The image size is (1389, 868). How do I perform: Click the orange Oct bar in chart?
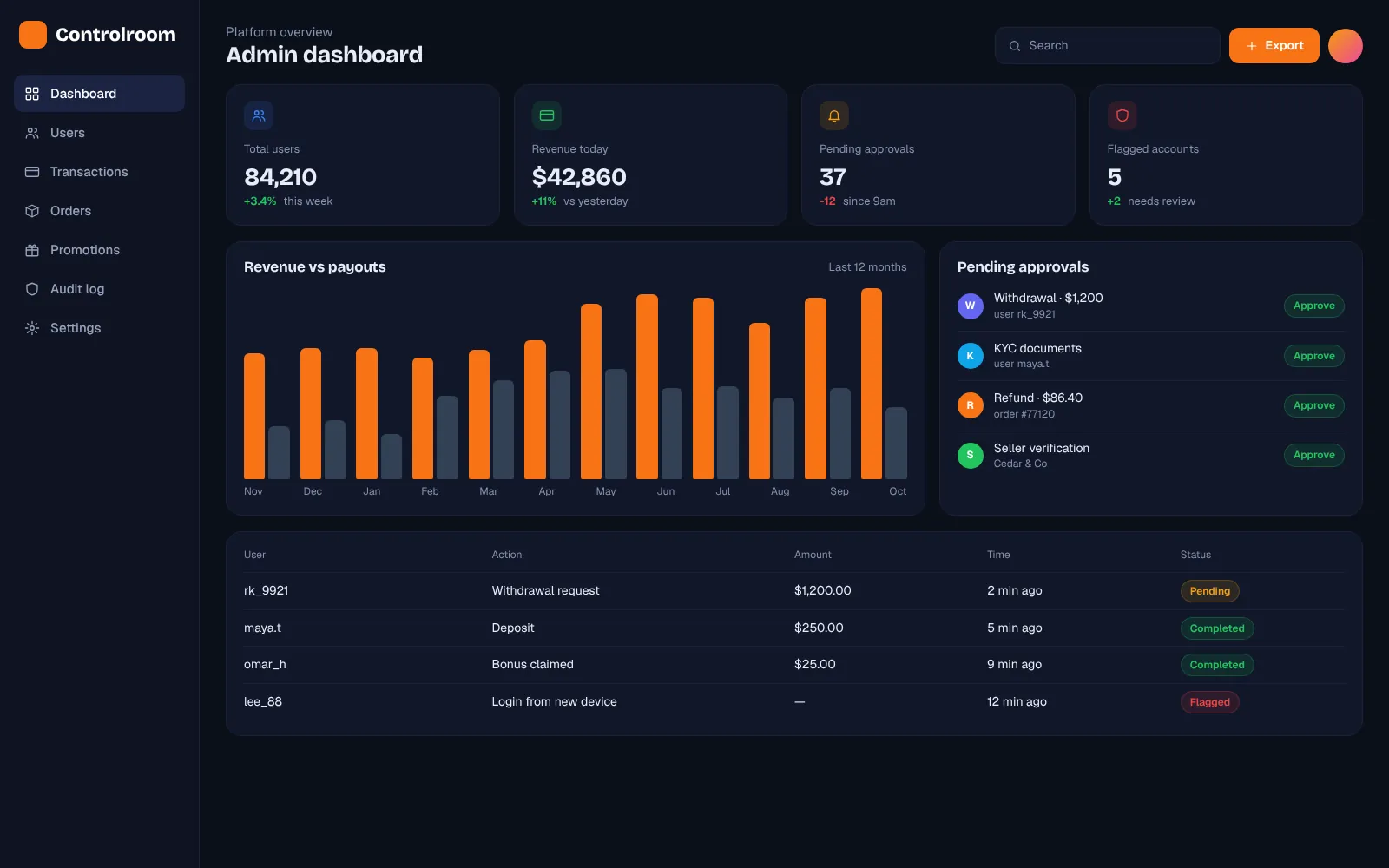point(872,384)
